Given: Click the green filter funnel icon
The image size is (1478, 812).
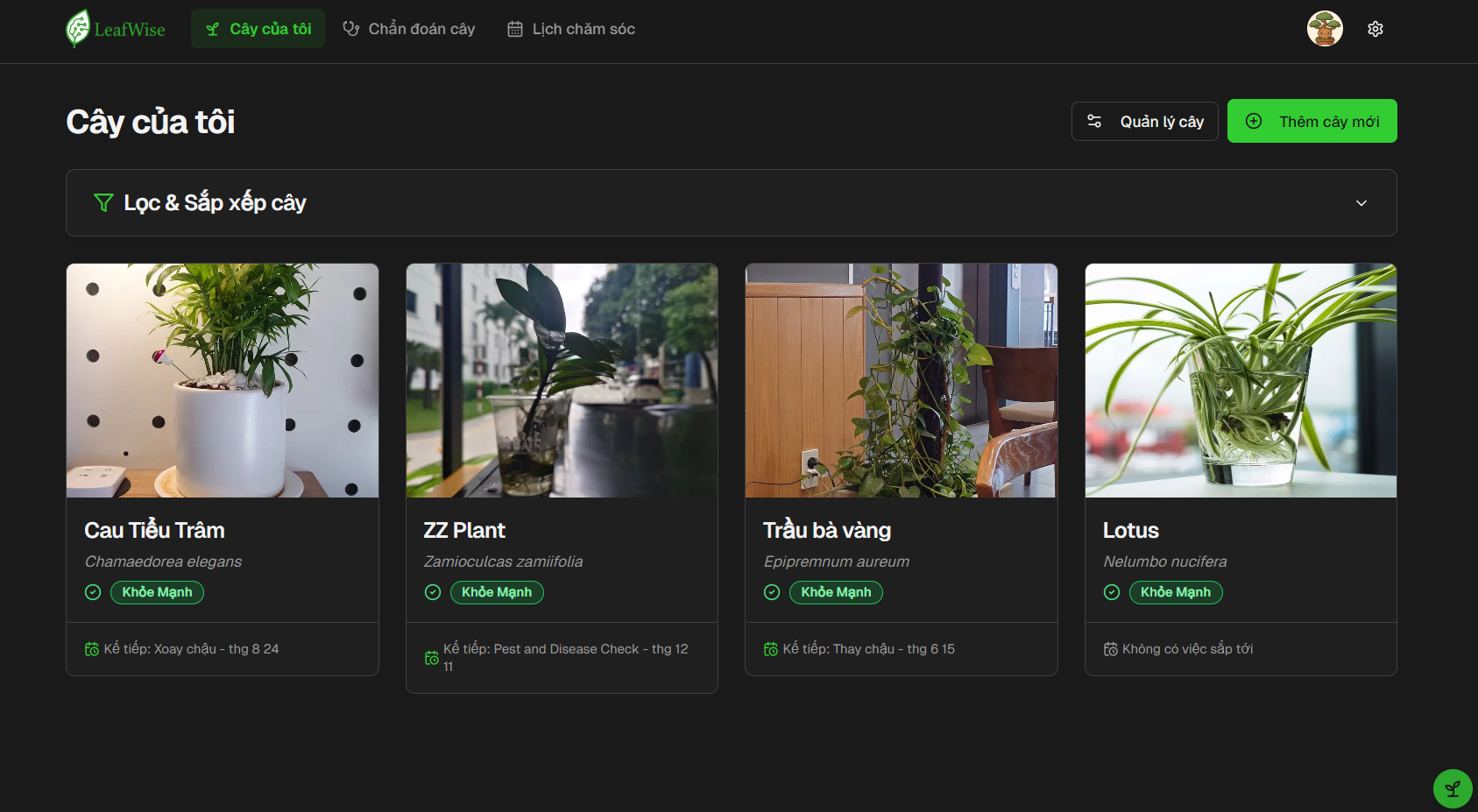Looking at the screenshot, I should point(103,203).
